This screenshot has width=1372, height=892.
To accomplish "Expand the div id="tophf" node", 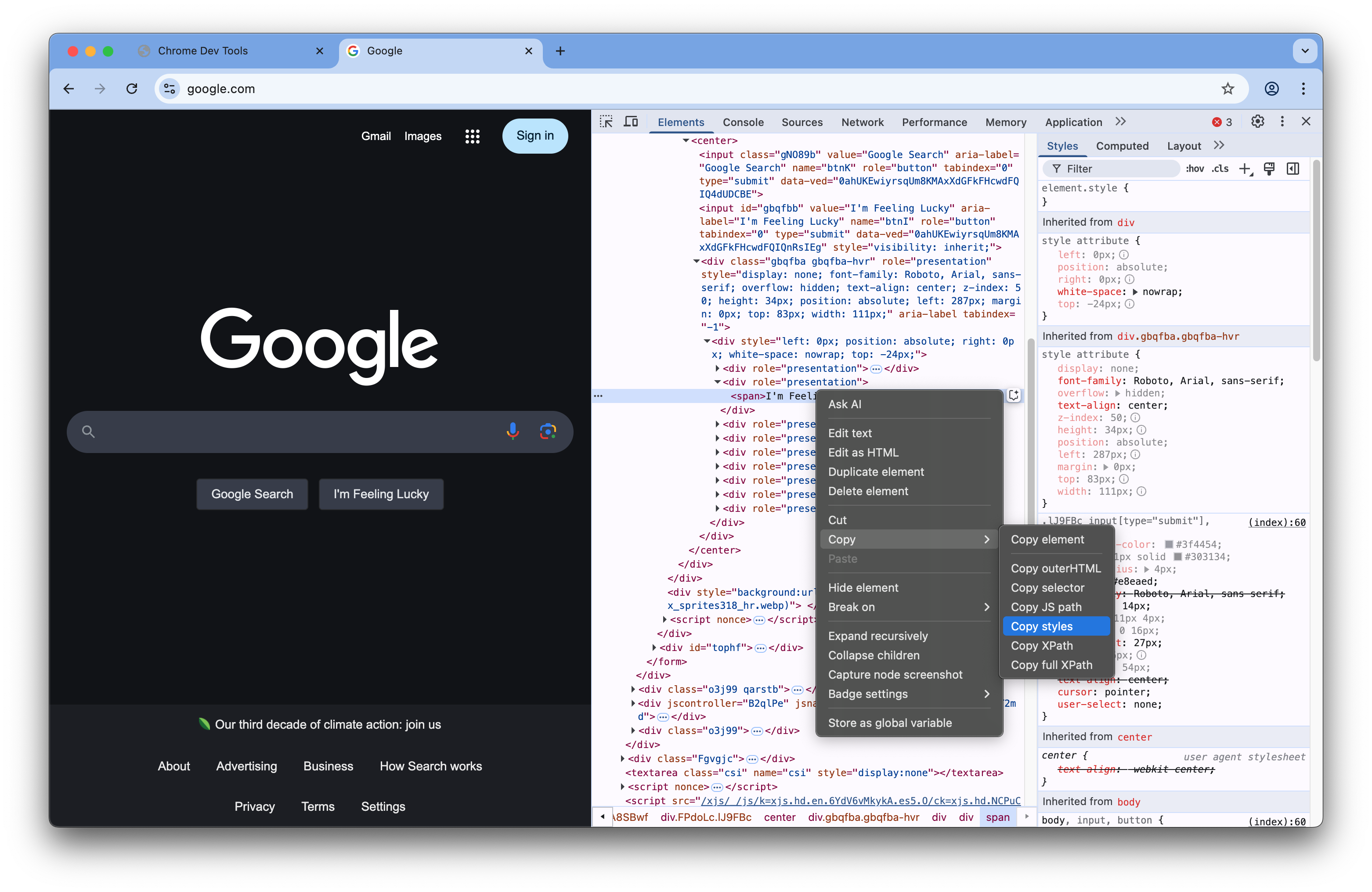I will [x=654, y=647].
